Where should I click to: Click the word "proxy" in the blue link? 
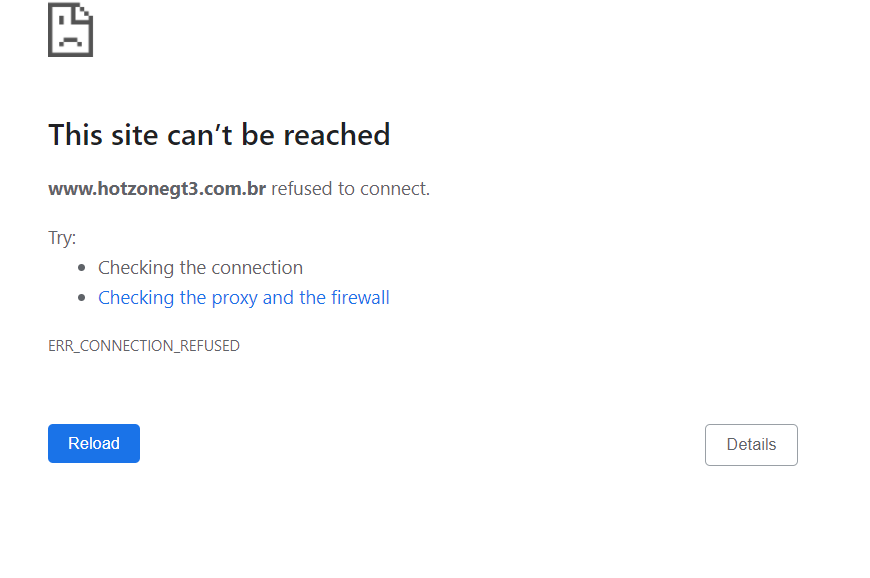point(234,297)
